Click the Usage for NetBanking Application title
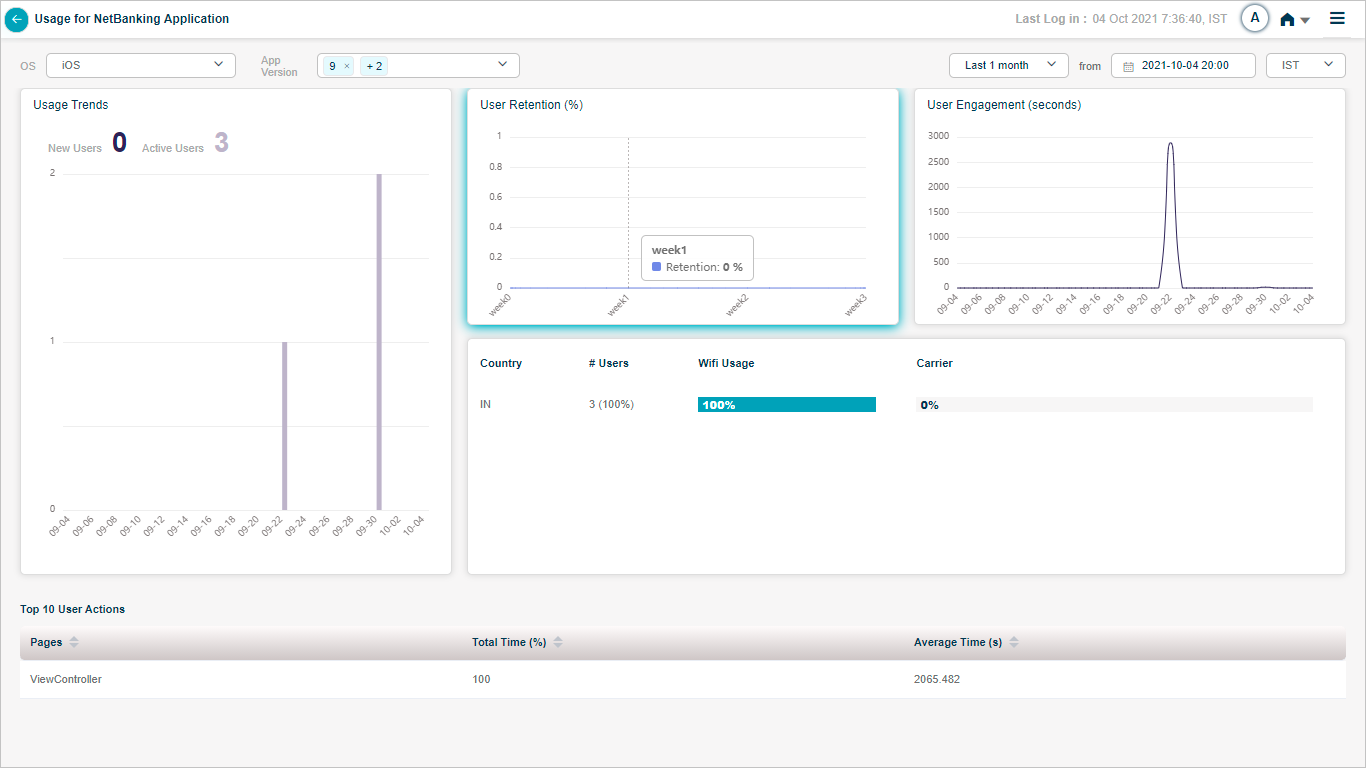Image resolution: width=1366 pixels, height=768 pixels. [131, 18]
